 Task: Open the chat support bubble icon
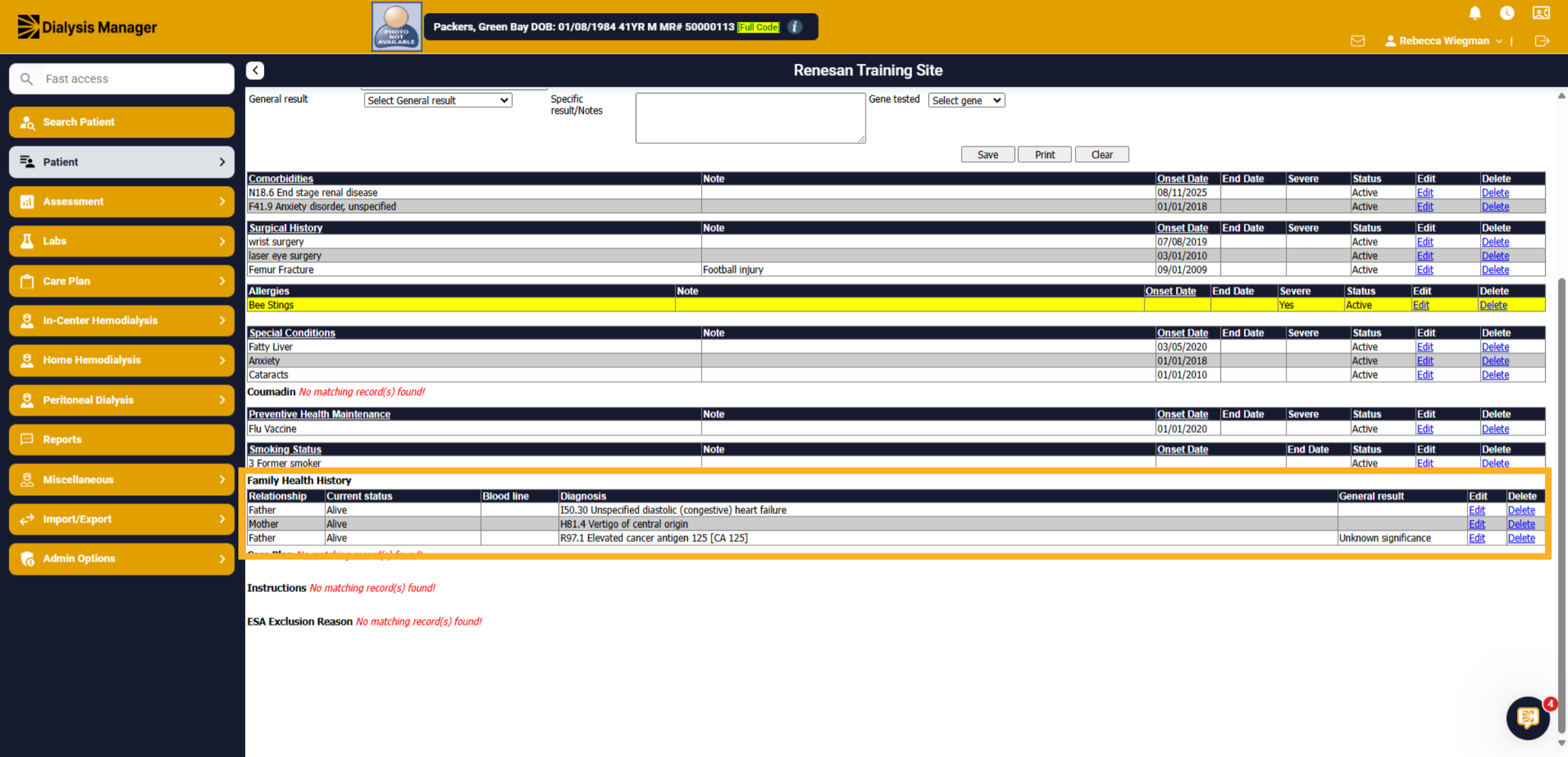tap(1527, 718)
